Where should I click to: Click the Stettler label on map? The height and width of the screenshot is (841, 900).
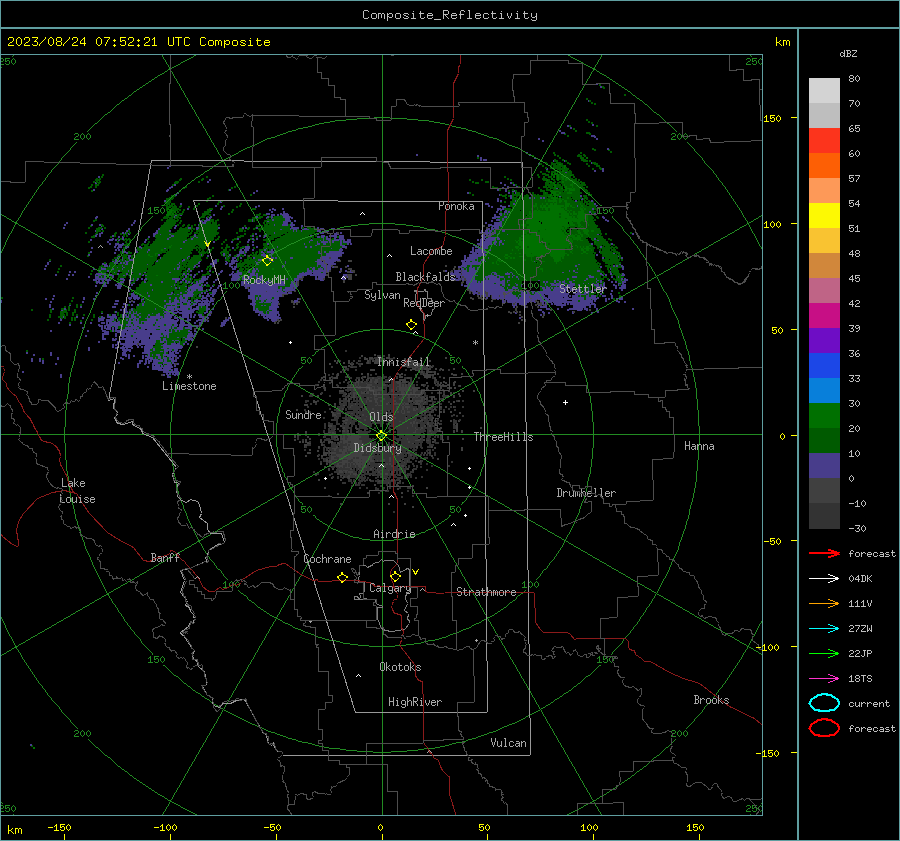(583, 289)
